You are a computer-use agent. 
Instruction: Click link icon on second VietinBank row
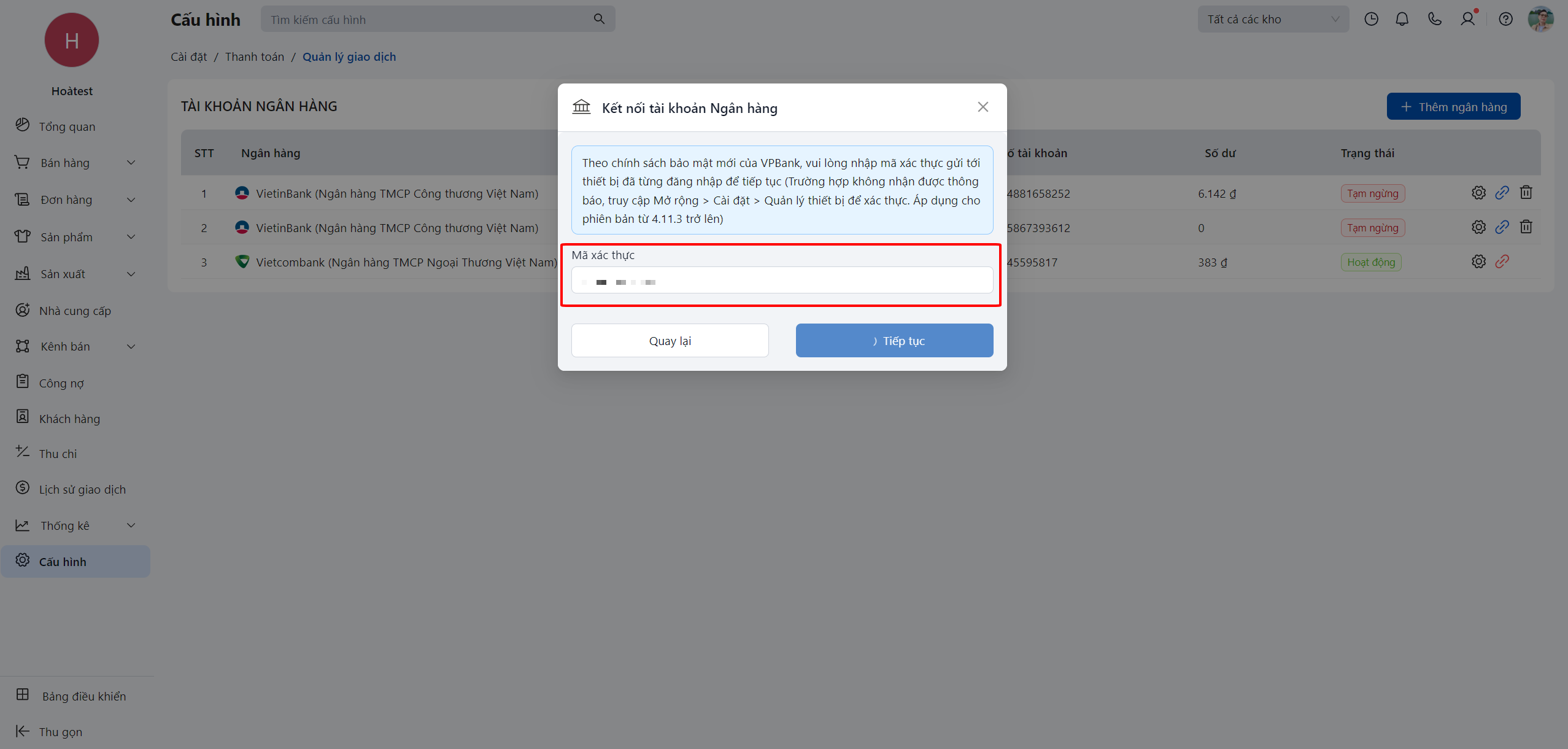1502,227
